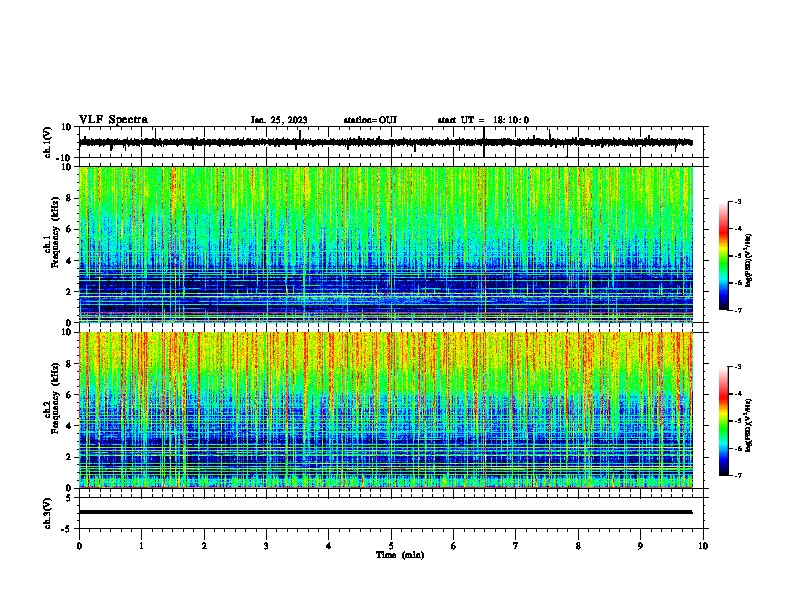The height and width of the screenshot is (612, 792).
Task: Click time-axis tick label "9"
Action: [x=640, y=546]
